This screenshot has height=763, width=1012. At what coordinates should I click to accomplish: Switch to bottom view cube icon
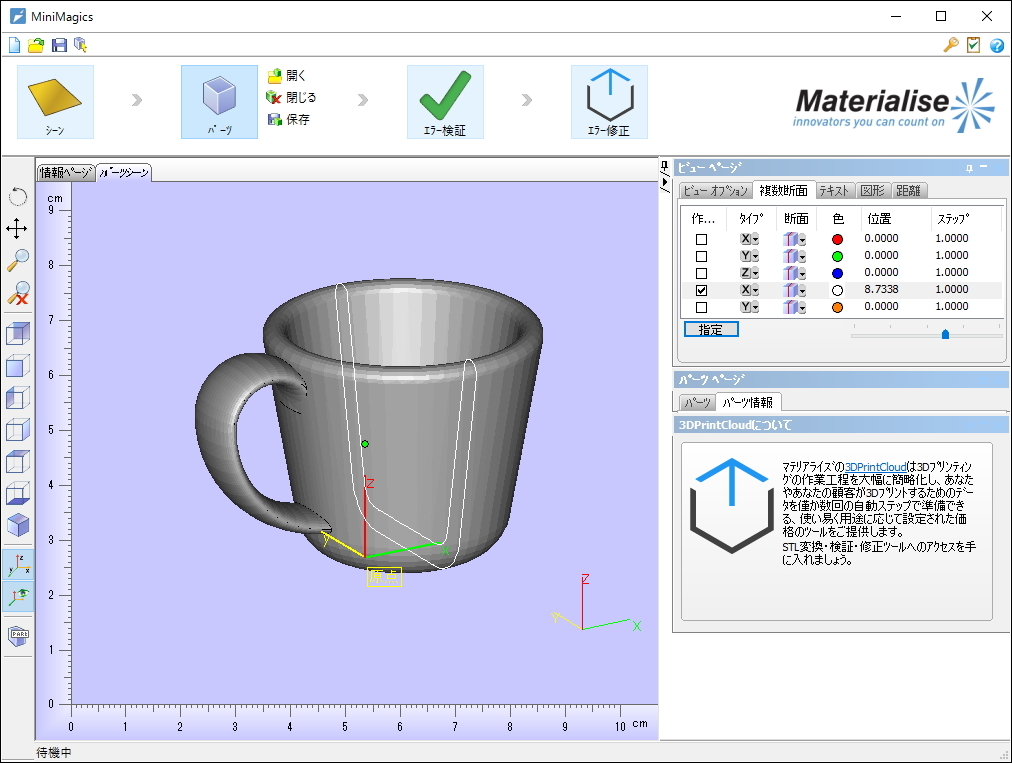point(17,493)
